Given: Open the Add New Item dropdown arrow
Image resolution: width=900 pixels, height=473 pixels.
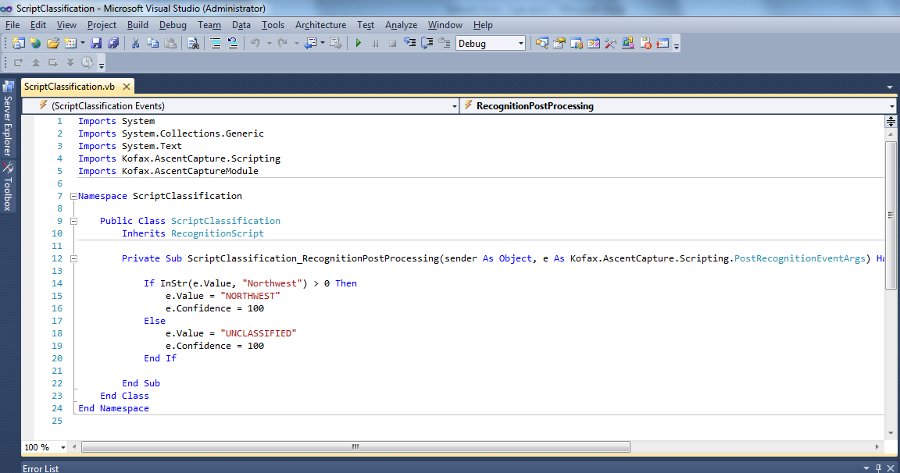Looking at the screenshot, I should pyautogui.click(x=83, y=44).
